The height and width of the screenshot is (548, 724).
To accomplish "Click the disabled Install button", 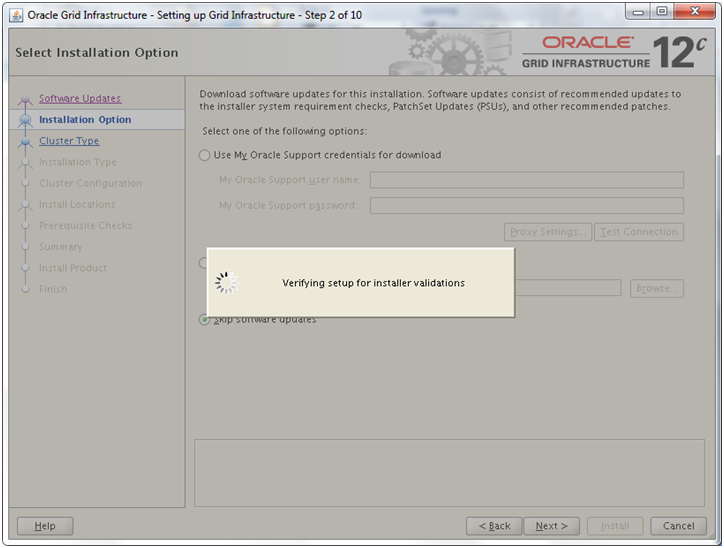I will (x=615, y=526).
